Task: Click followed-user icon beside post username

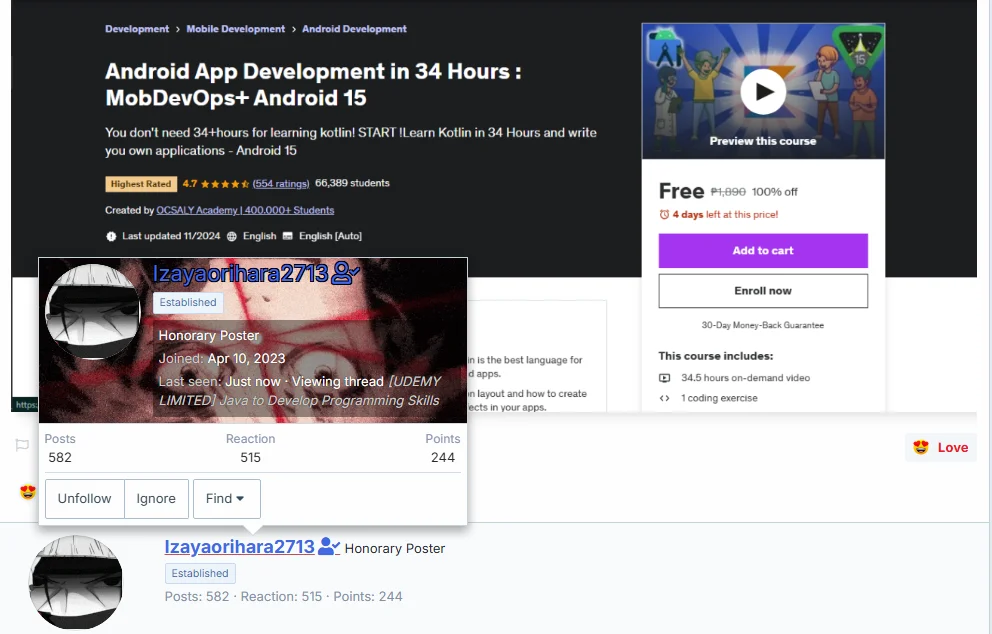Action: pos(329,547)
